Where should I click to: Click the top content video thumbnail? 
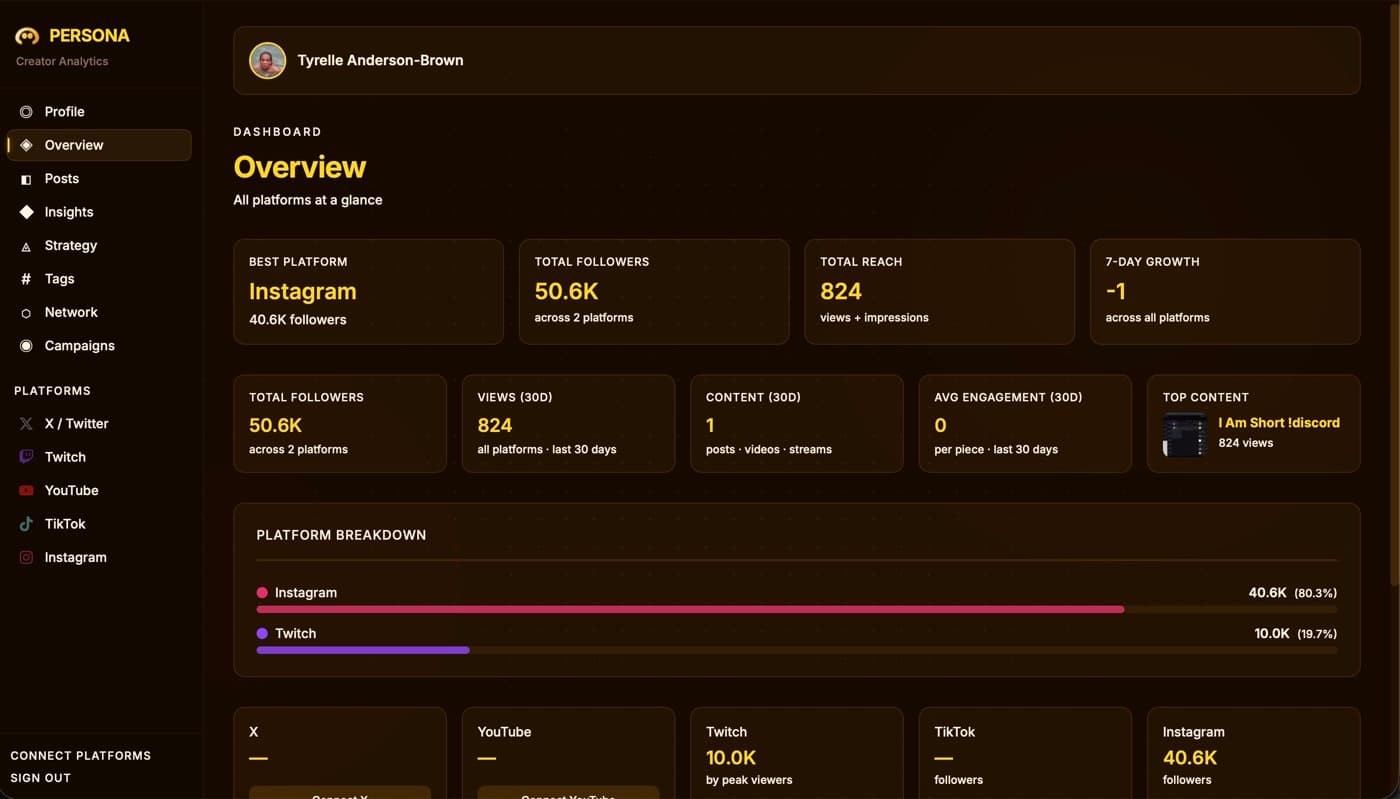point(1185,435)
